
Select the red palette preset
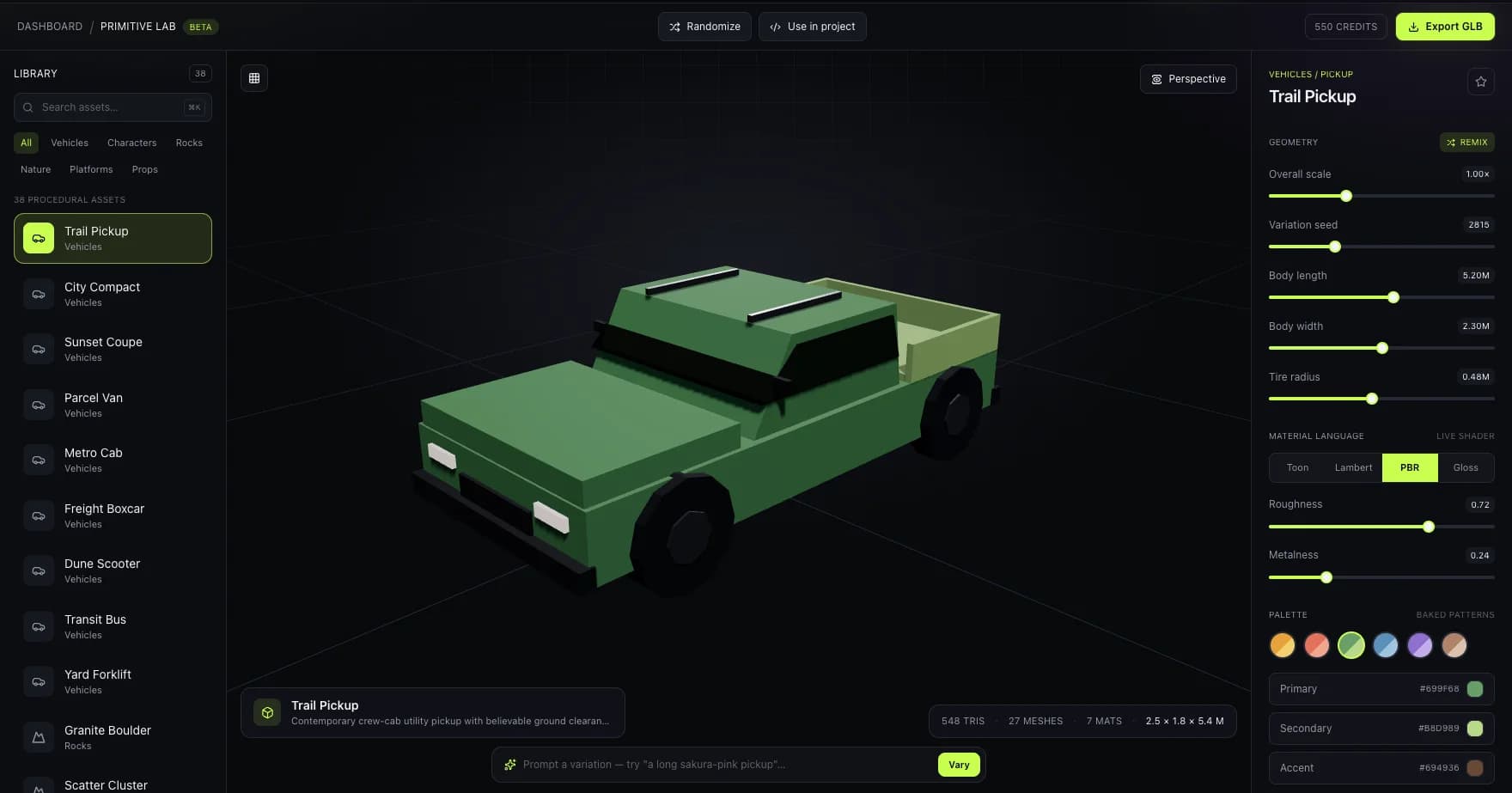[x=1317, y=644]
